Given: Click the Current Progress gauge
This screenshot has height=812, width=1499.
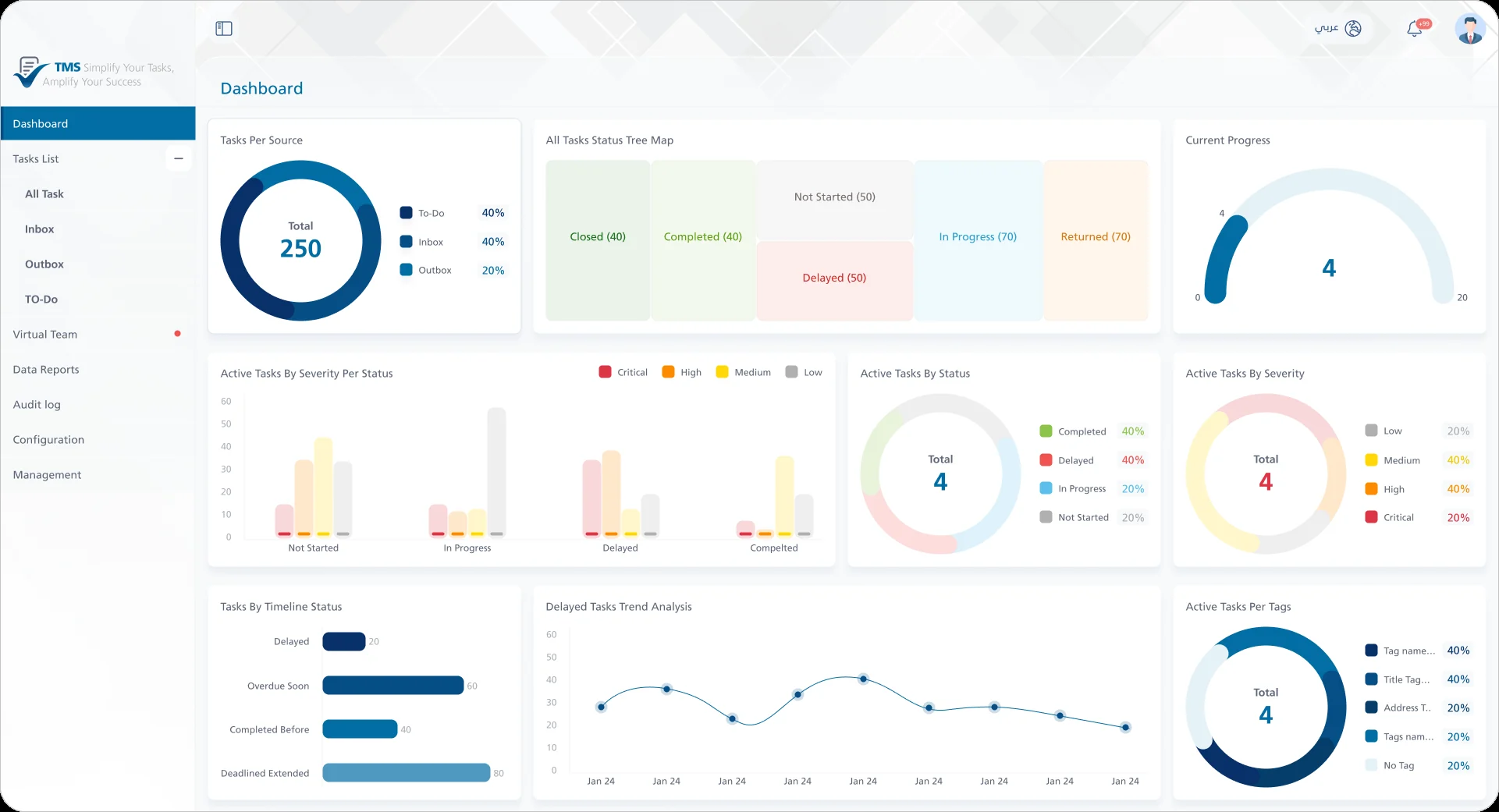Looking at the screenshot, I should click(x=1329, y=236).
